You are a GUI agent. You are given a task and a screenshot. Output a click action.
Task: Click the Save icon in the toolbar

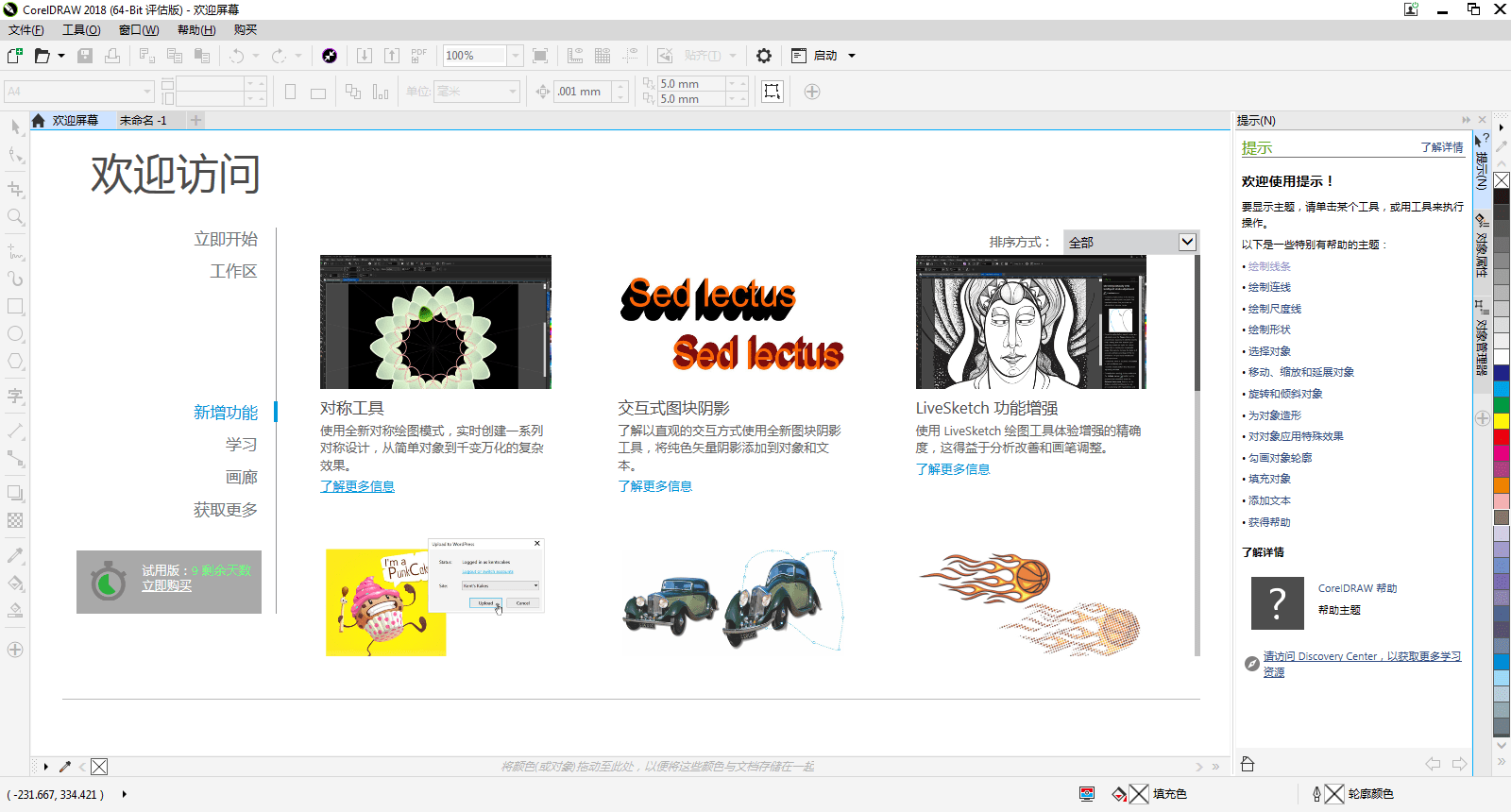click(85, 56)
